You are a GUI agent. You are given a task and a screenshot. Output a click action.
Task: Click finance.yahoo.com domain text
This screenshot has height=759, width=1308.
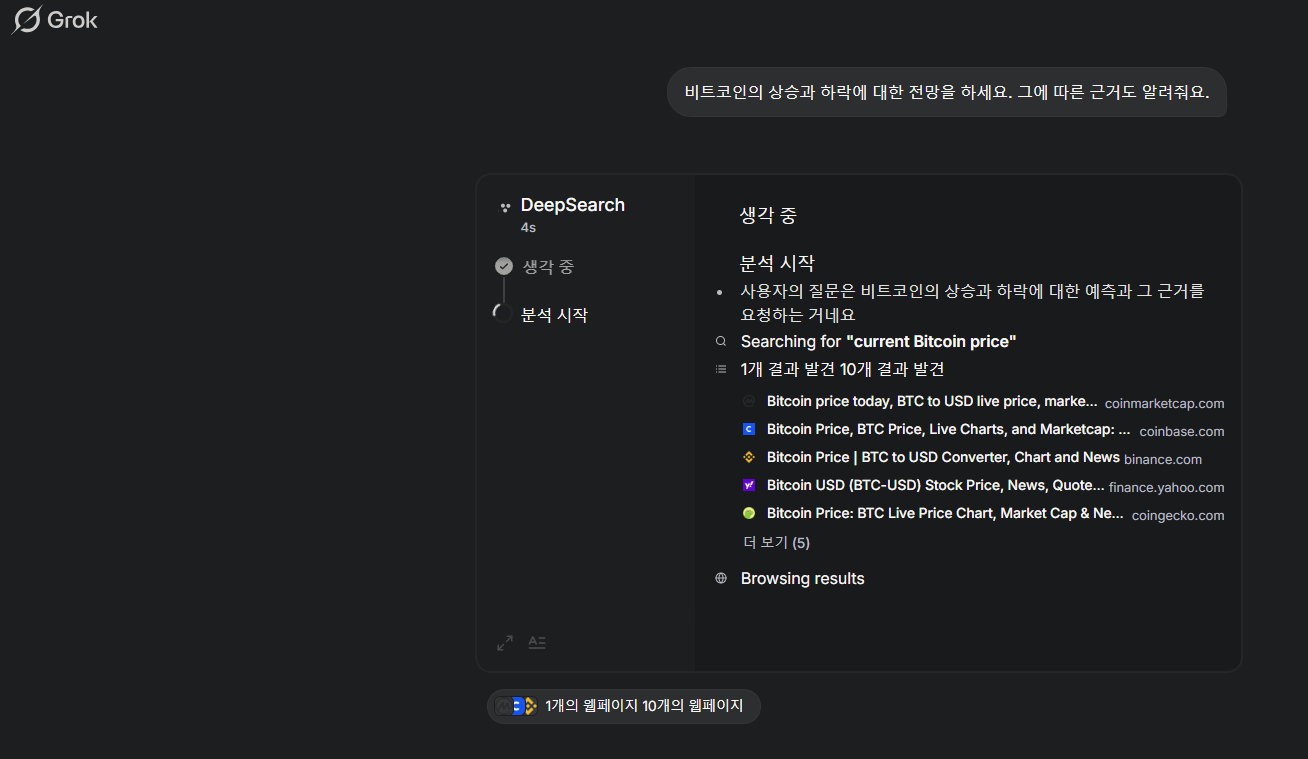point(1167,487)
